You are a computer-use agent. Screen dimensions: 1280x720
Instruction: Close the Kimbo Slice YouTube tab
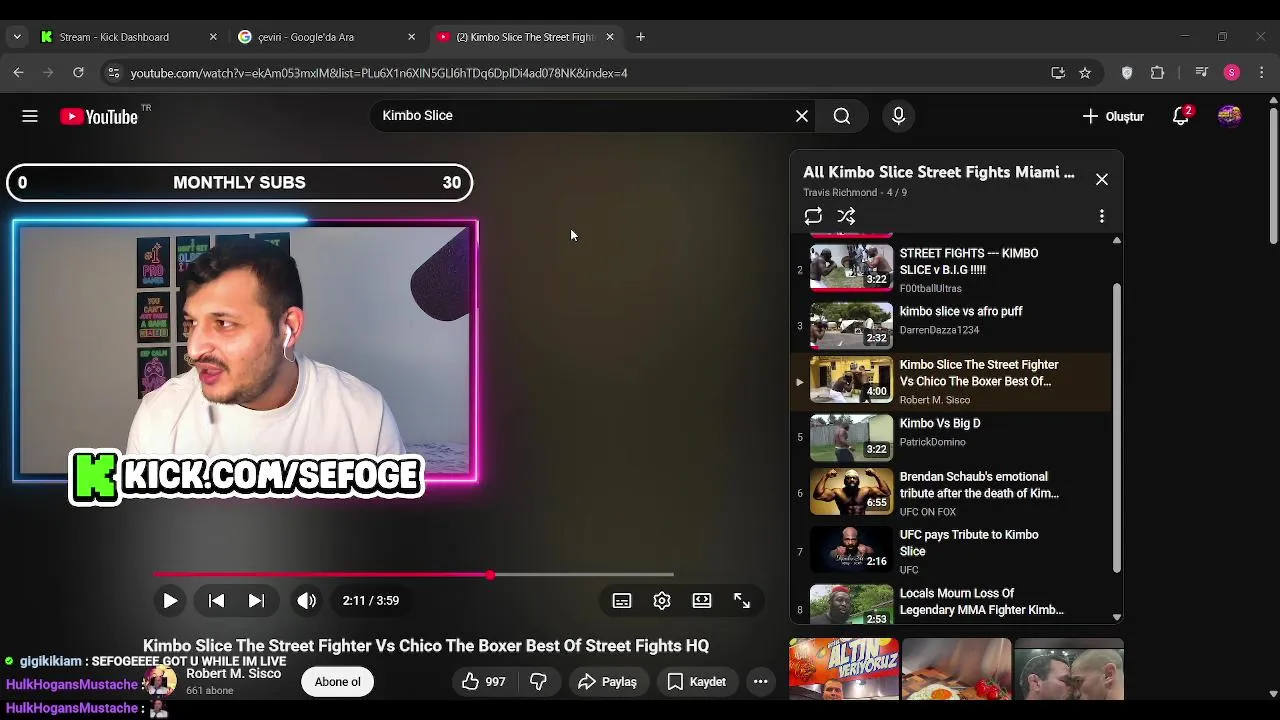(x=610, y=37)
